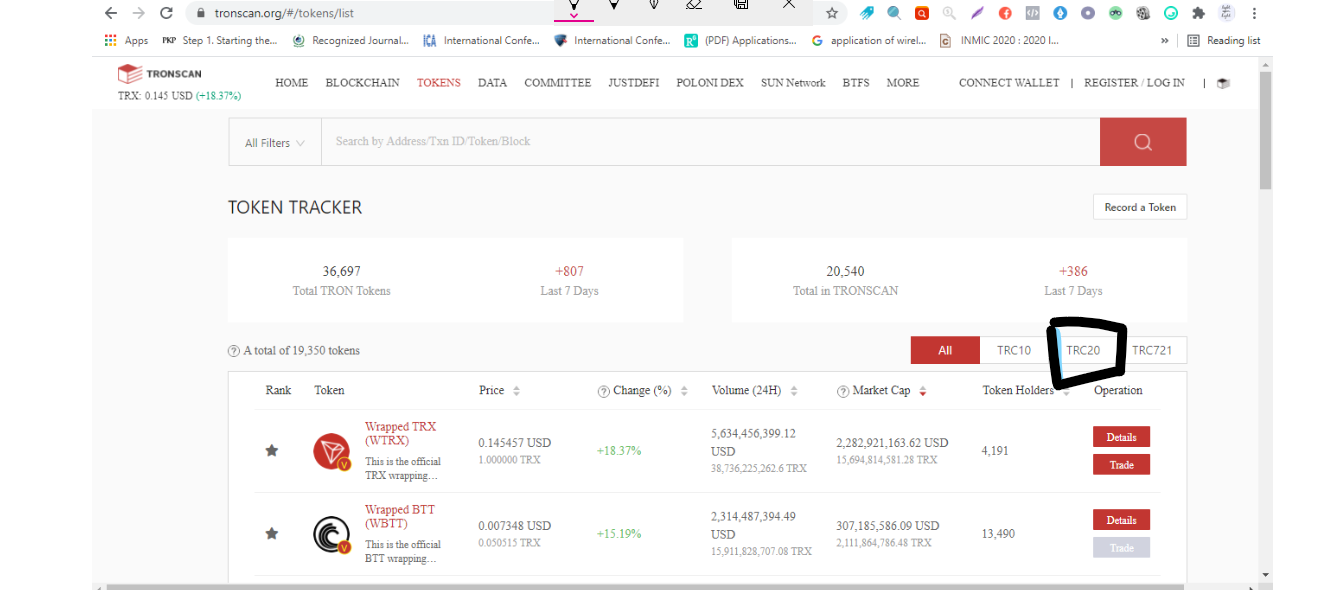Image resolution: width=1331 pixels, height=590 pixels.
Task: Select the TRC20 filter tab
Action: point(1083,350)
